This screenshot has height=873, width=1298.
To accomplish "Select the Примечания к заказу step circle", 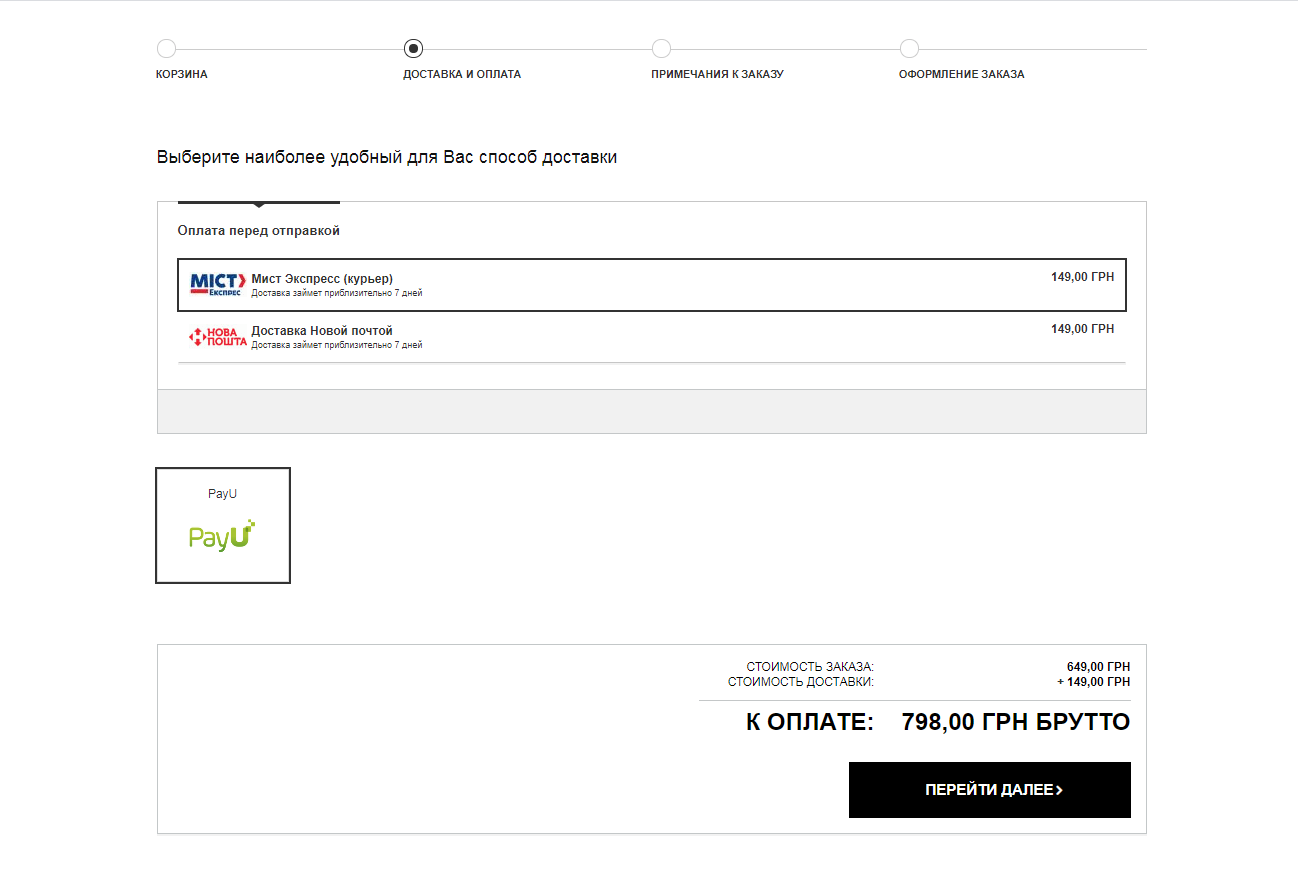I will (x=661, y=49).
